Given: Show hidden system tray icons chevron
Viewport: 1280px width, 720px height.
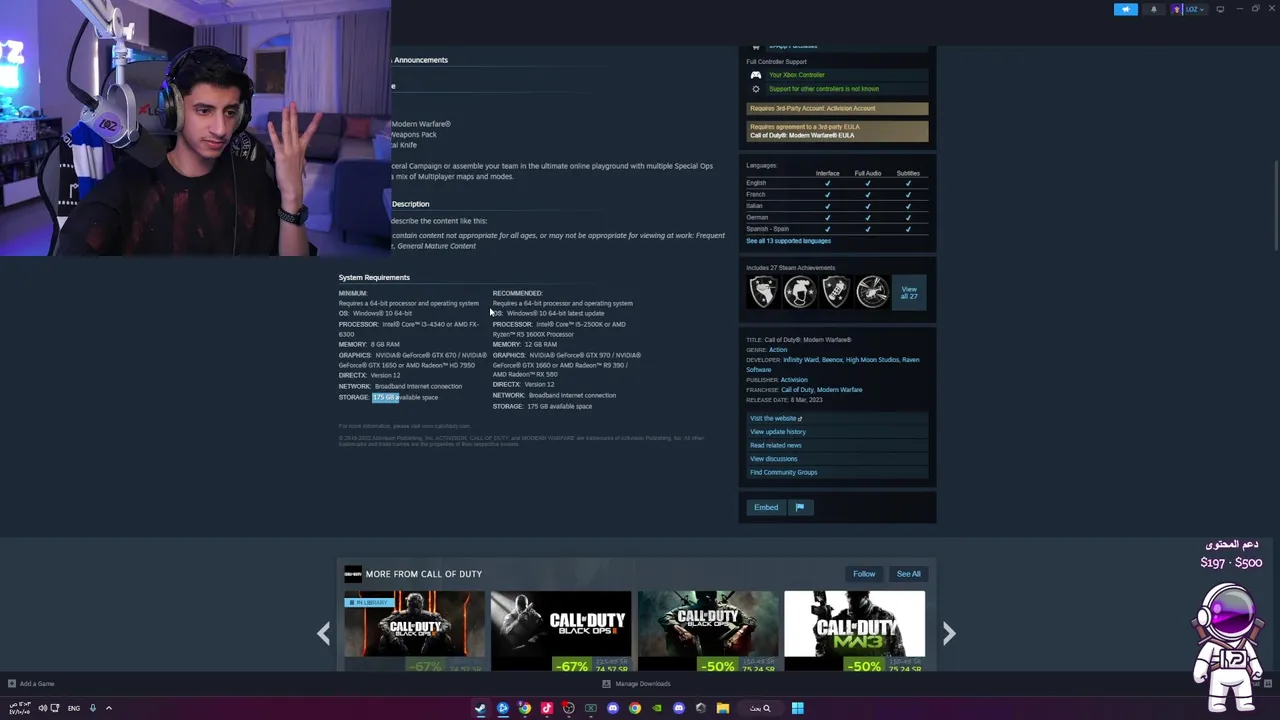Looking at the screenshot, I should [x=109, y=708].
